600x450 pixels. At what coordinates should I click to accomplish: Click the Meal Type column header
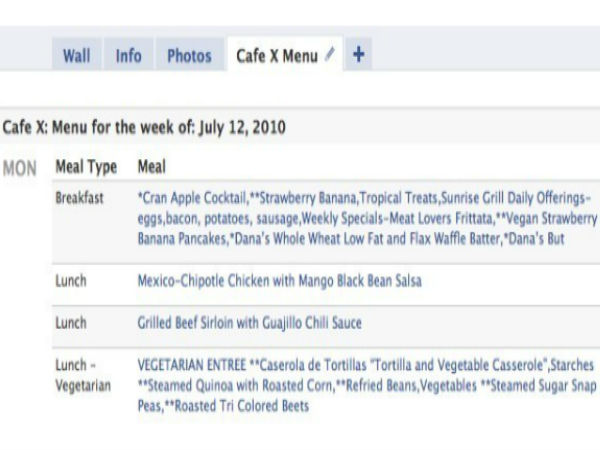[x=86, y=166]
